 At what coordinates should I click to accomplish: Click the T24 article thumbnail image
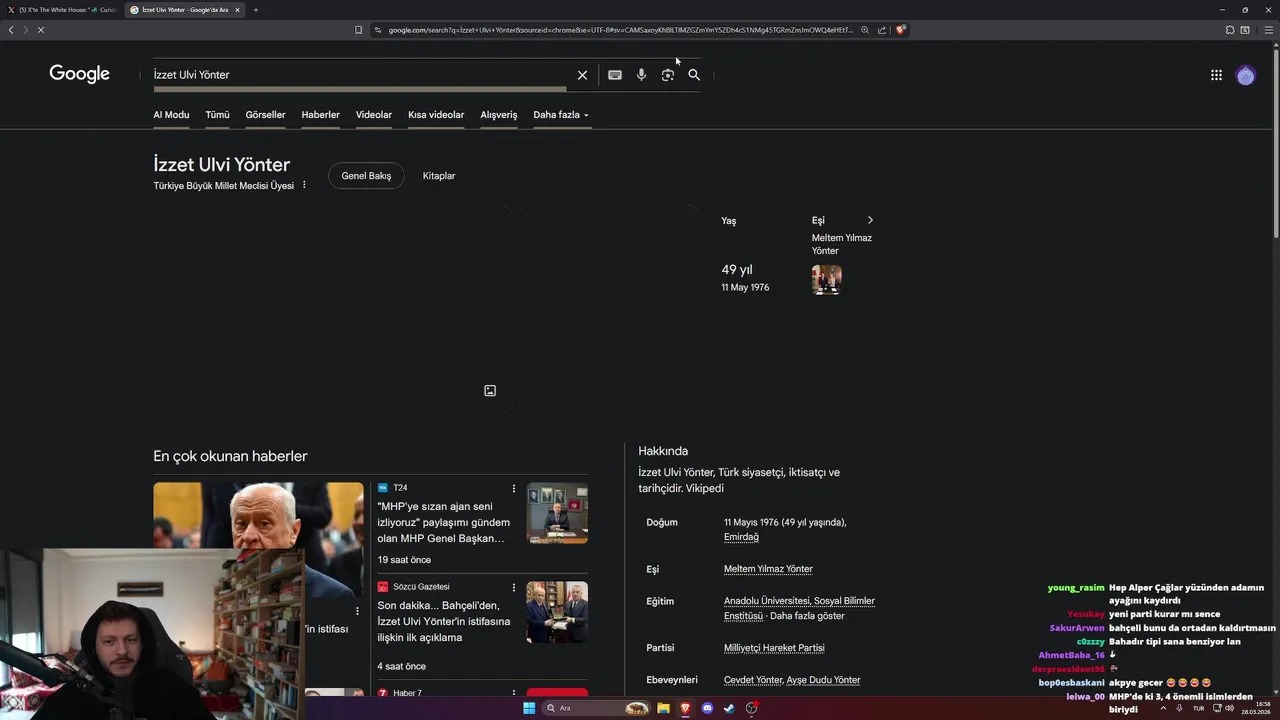click(557, 513)
